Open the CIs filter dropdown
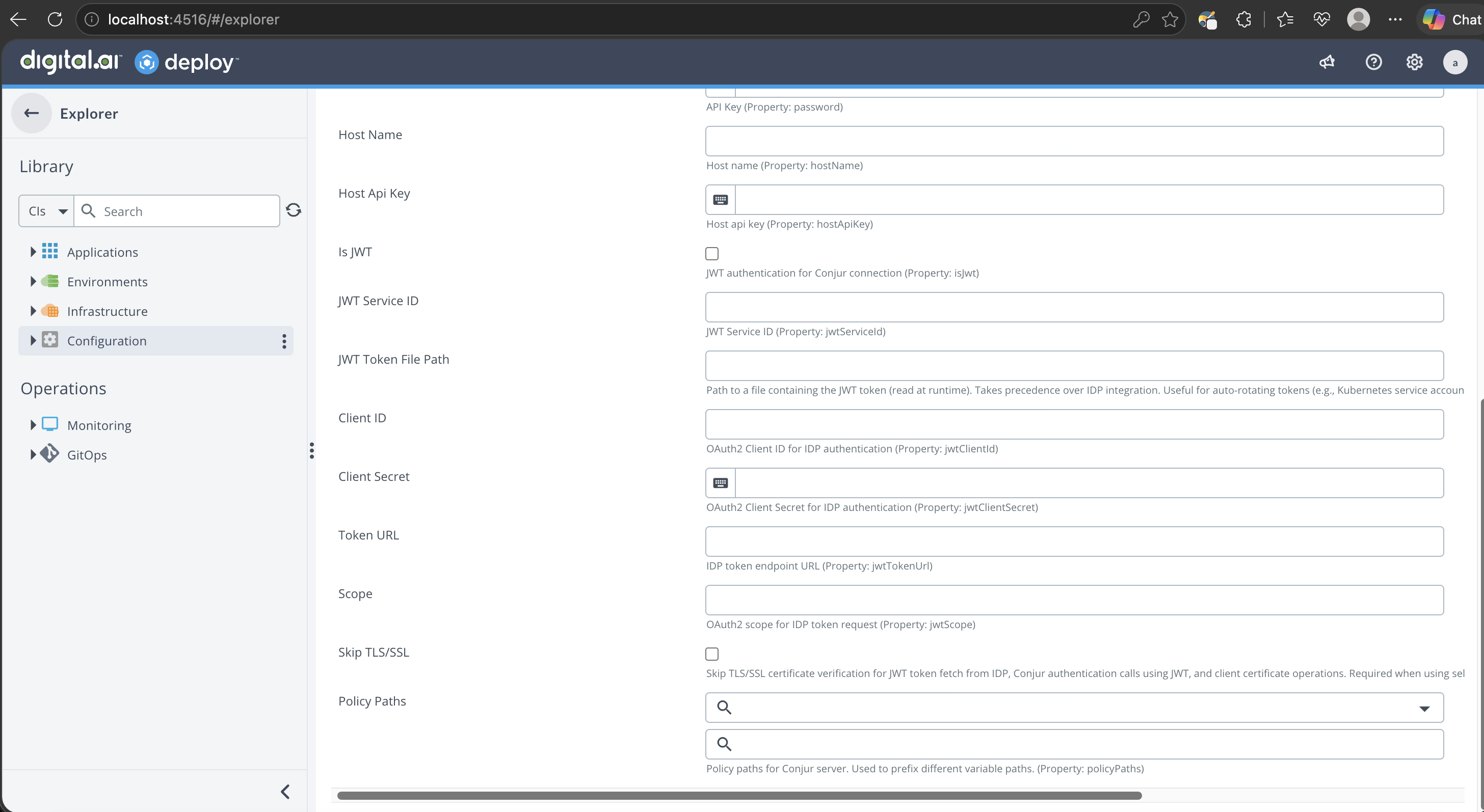The height and width of the screenshot is (812, 1484). [x=47, y=211]
